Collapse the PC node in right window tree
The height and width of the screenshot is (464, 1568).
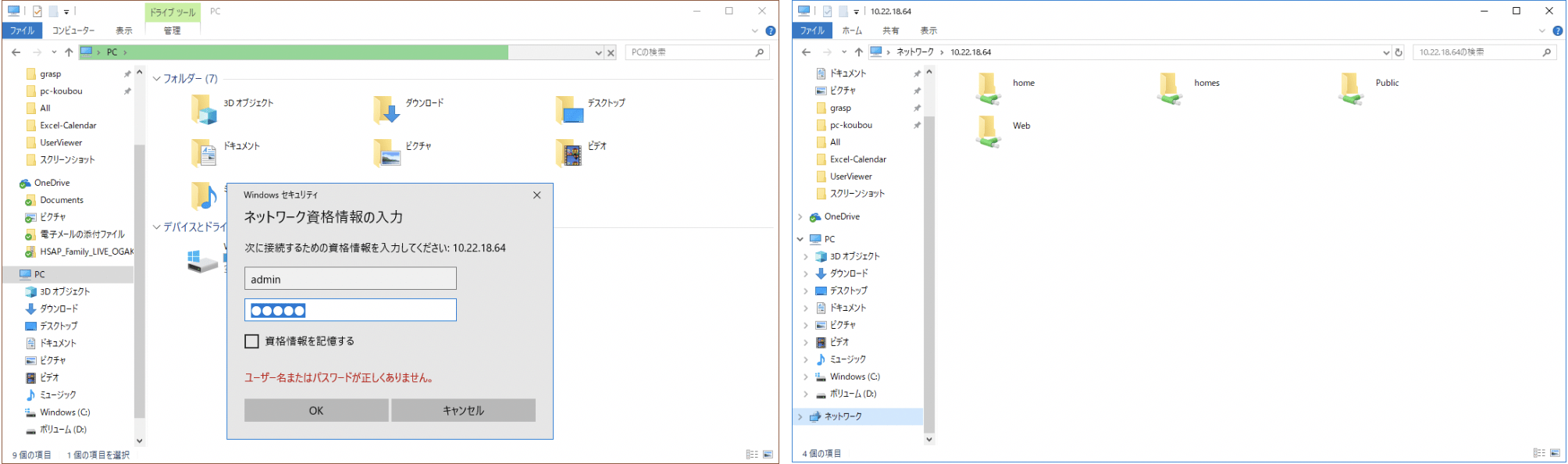pos(800,239)
